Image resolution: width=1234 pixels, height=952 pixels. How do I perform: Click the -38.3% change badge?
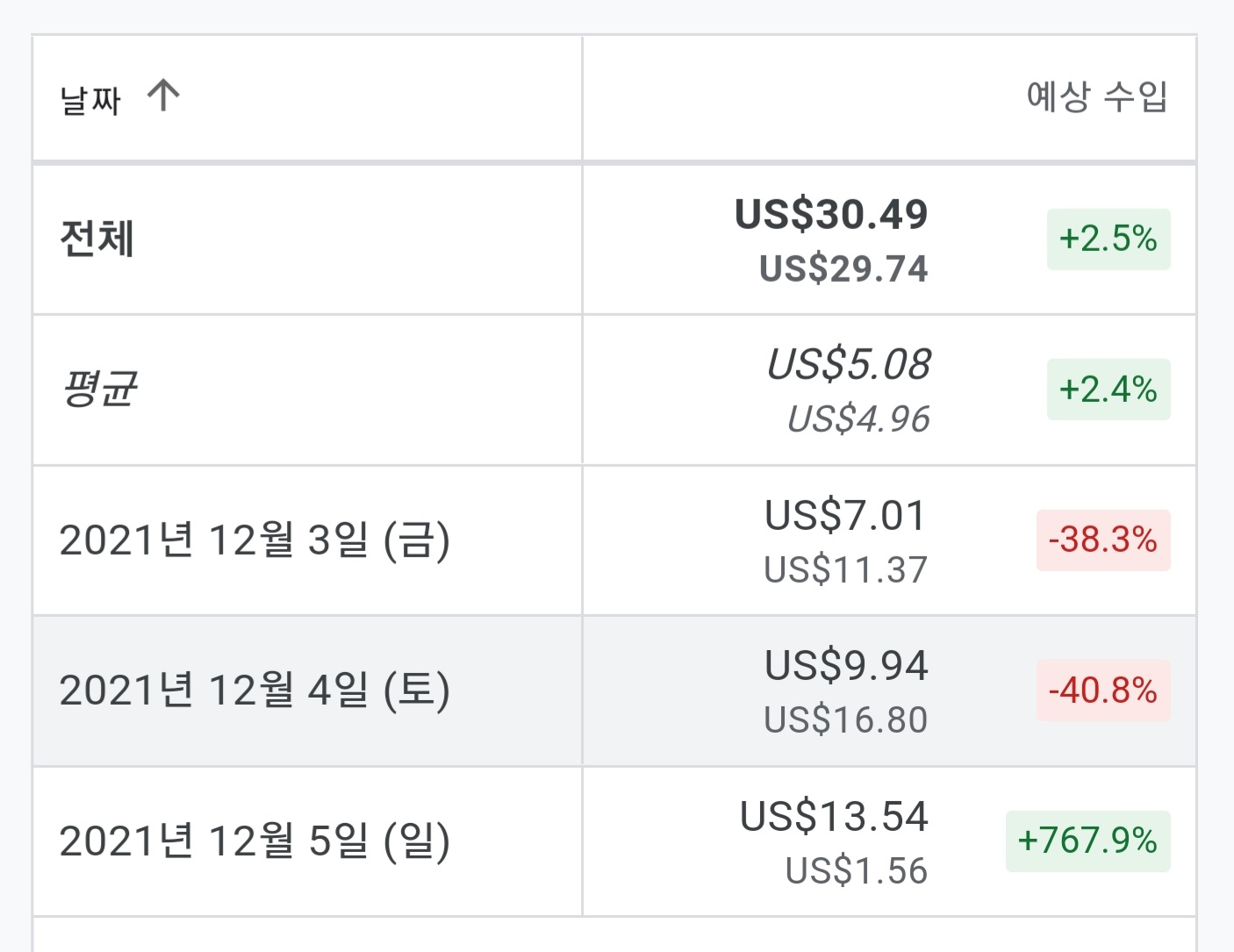(1102, 540)
